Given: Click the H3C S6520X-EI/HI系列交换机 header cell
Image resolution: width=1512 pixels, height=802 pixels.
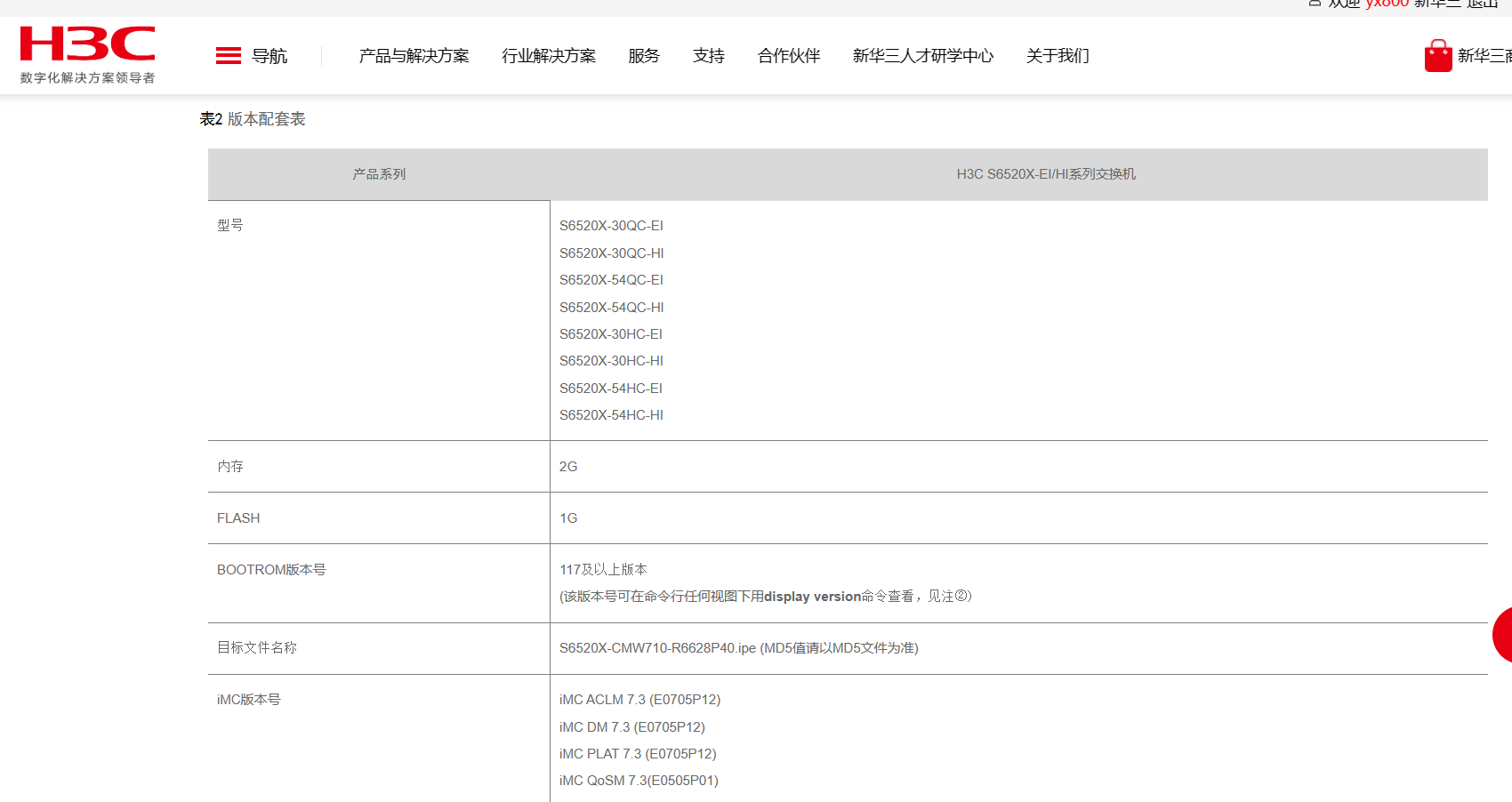Looking at the screenshot, I should tap(1046, 174).
